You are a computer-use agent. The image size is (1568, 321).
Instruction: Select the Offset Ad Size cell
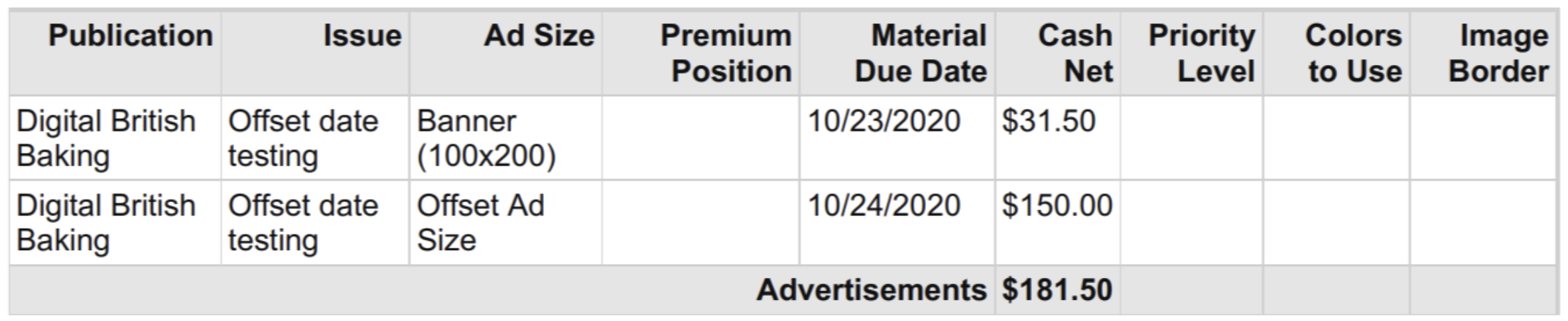click(480, 223)
